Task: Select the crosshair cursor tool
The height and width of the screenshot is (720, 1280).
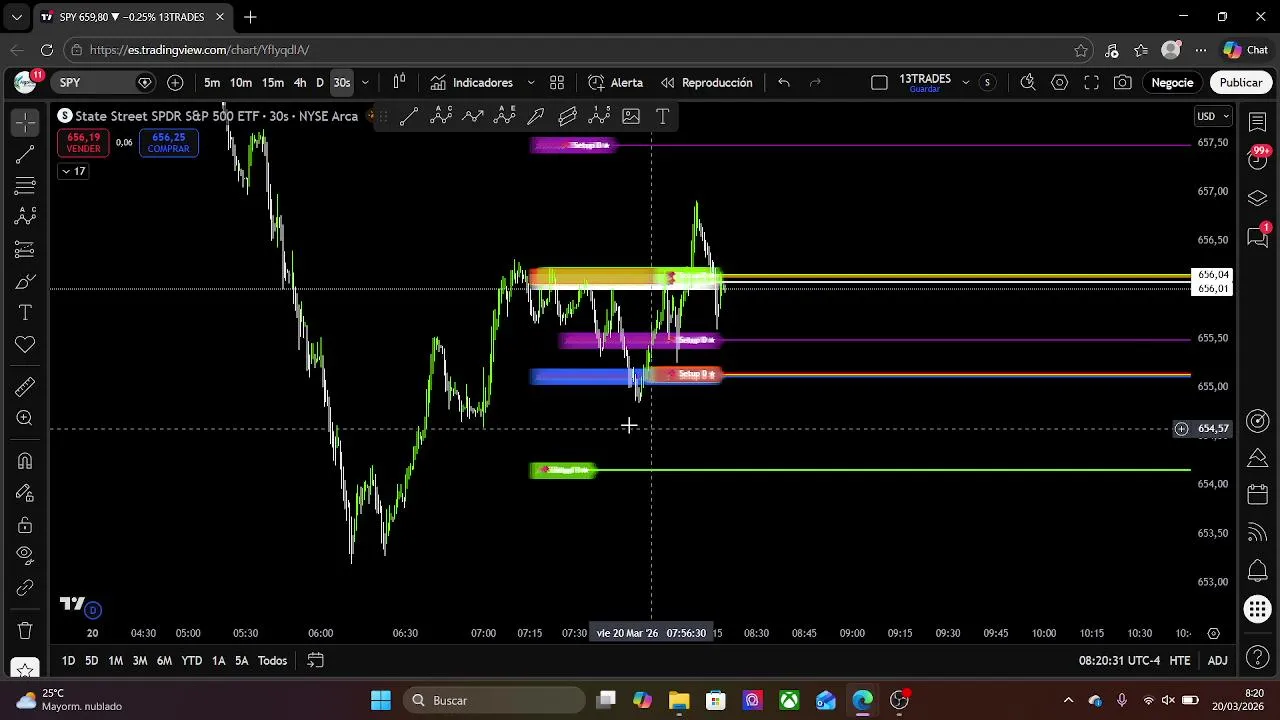Action: coord(25,122)
